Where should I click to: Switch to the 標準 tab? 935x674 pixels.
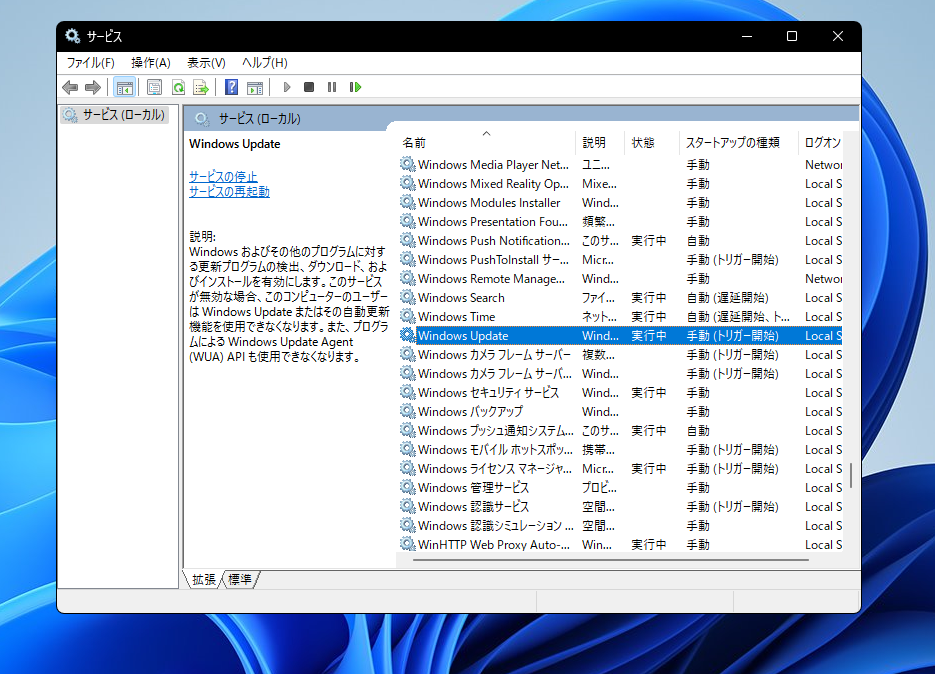(240, 579)
